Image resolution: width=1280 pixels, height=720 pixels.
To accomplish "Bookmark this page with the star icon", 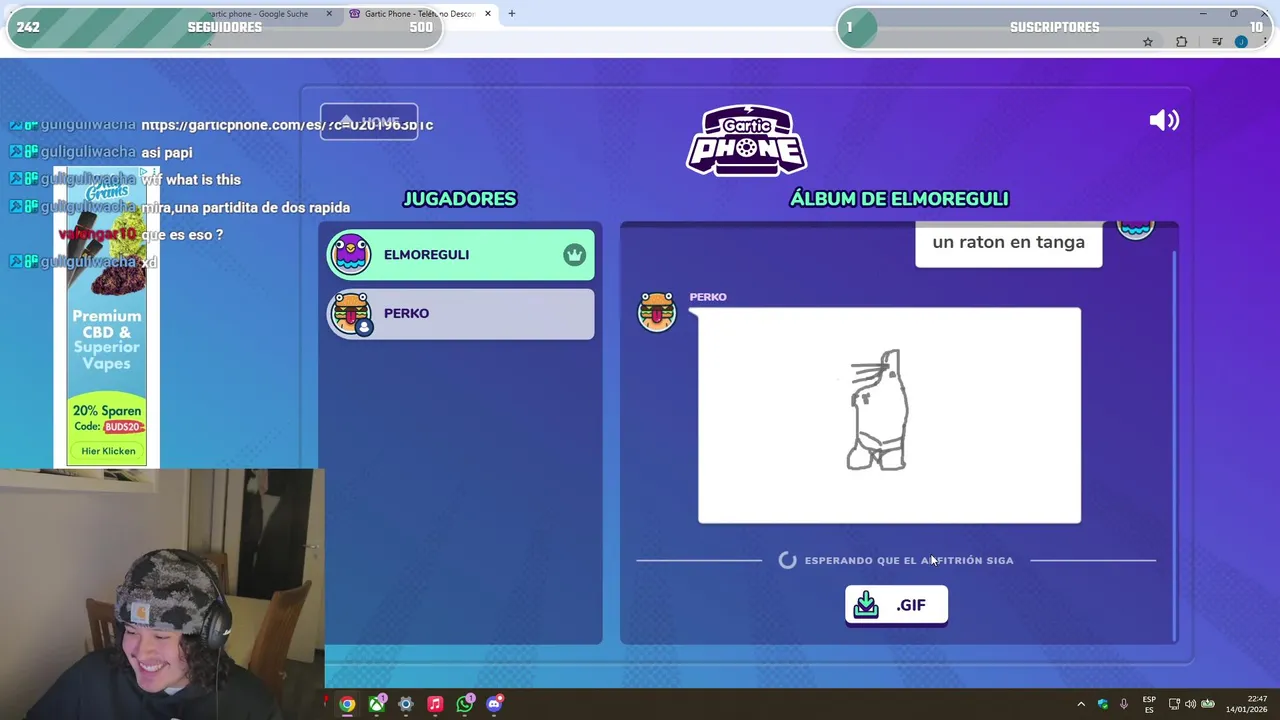I will (1148, 42).
